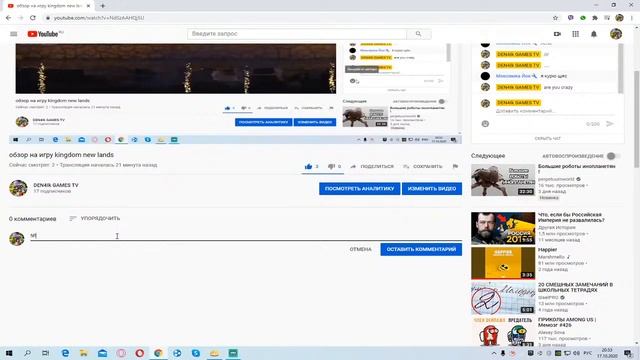Dislike the video with thumbs down
Screen dimensions: 640x360
(x=331, y=166)
